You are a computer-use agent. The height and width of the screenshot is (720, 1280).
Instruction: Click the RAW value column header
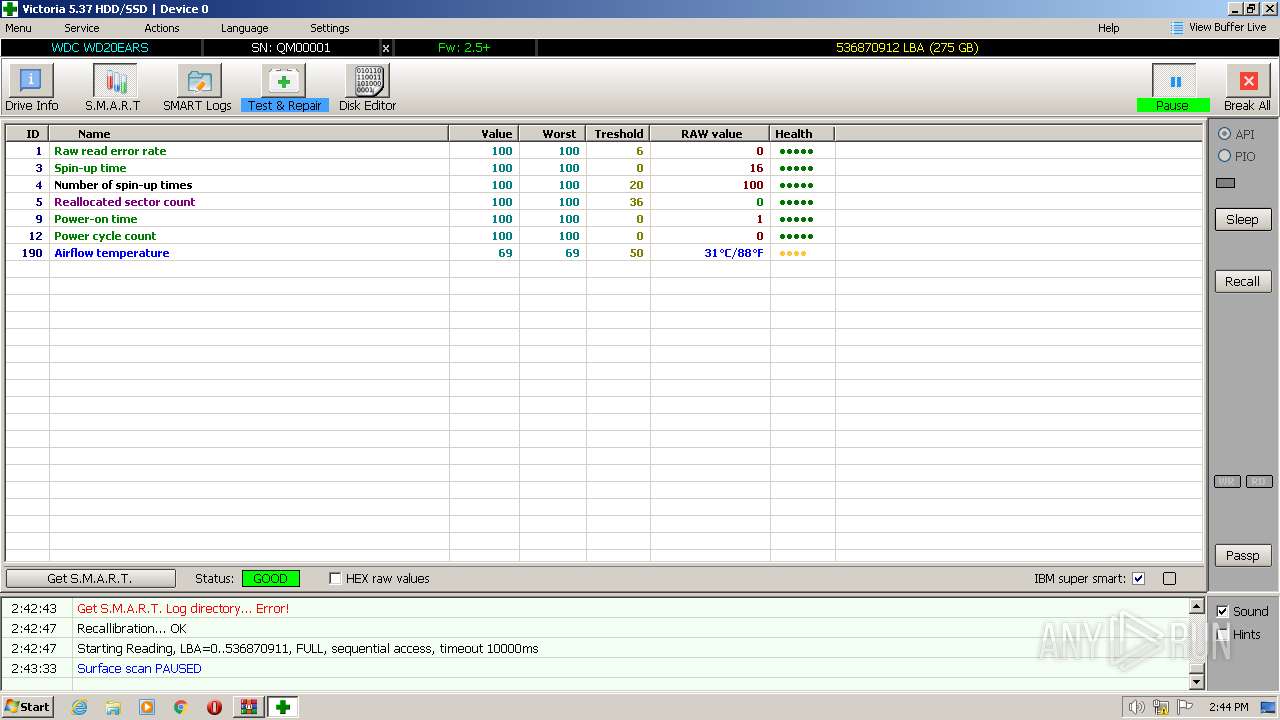click(x=710, y=133)
